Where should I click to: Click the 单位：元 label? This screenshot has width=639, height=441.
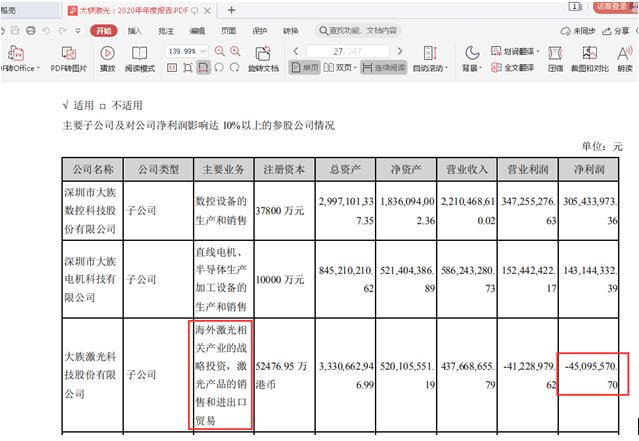[x=602, y=146]
